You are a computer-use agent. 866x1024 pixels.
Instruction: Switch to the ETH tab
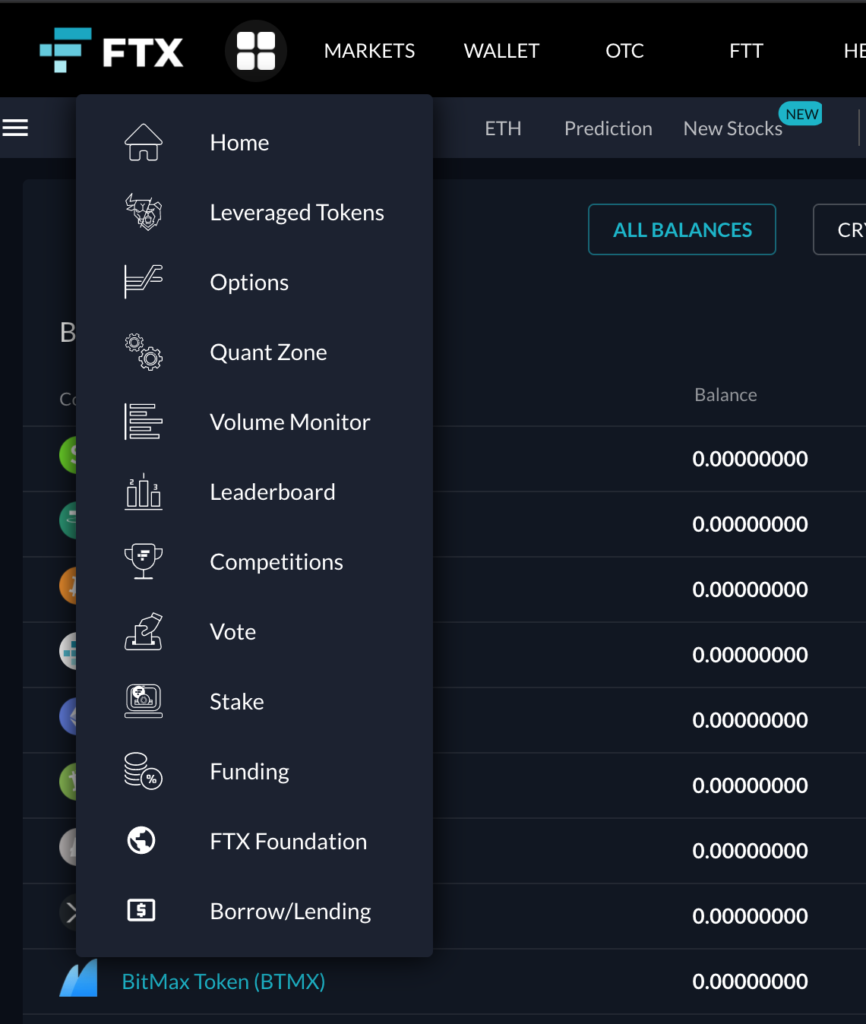click(503, 128)
